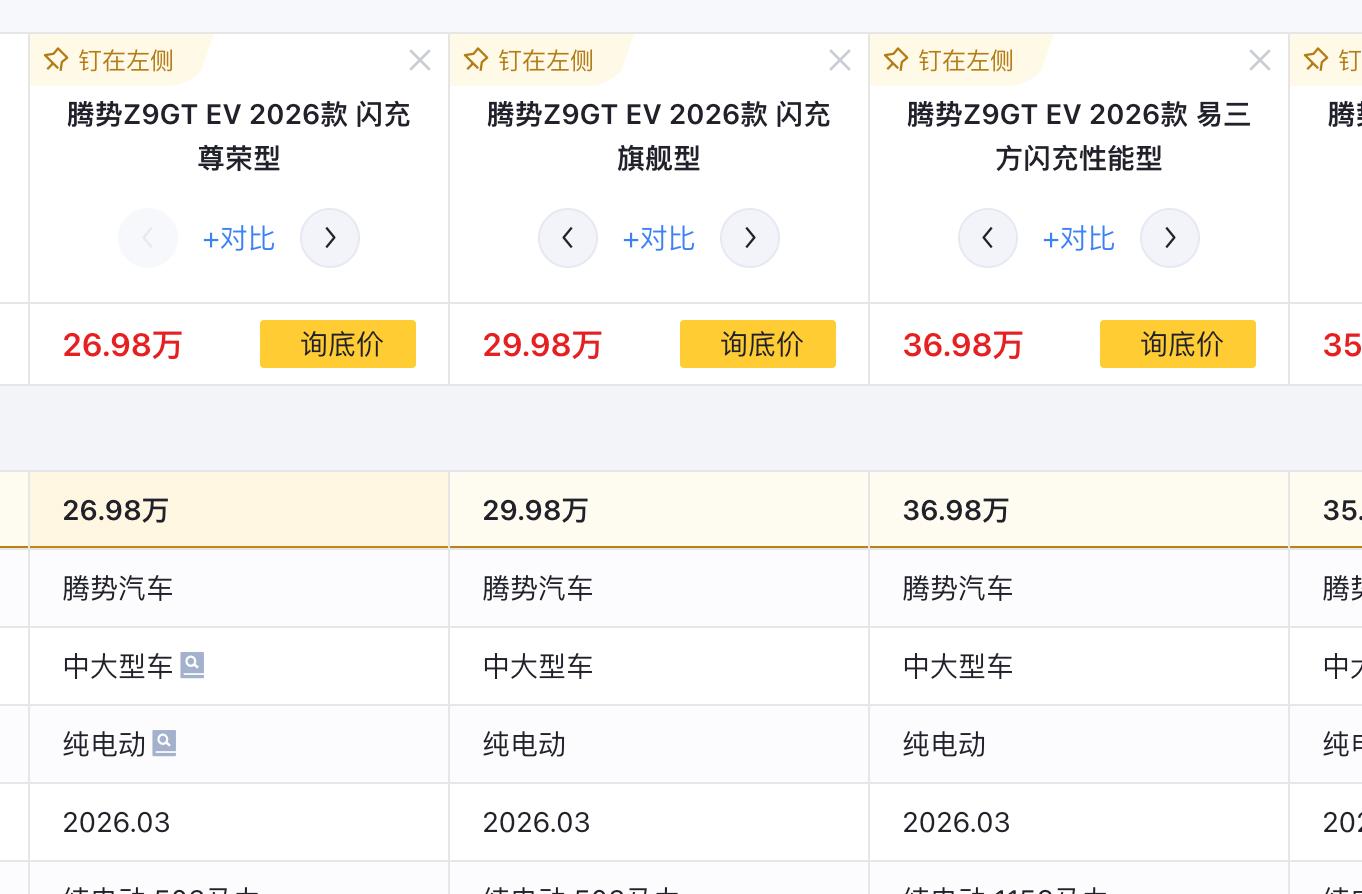This screenshot has width=1362, height=894.
Task: Remove 闪充旗舰型 from comparison
Action: [x=840, y=61]
